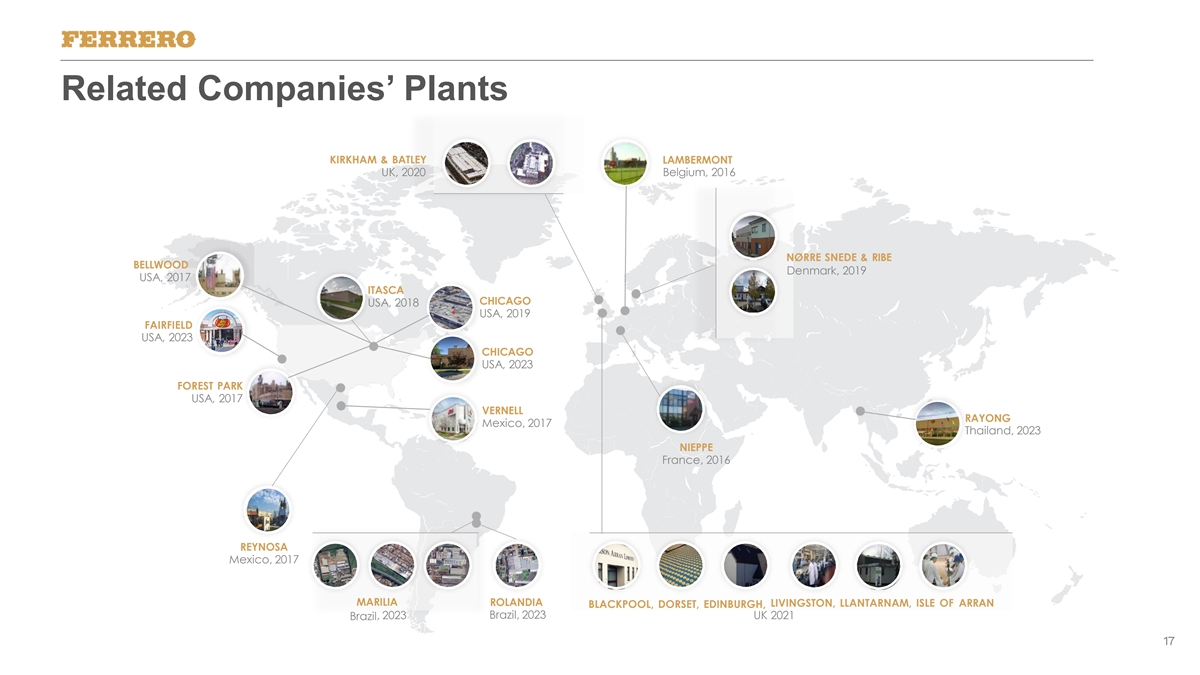The height and width of the screenshot is (675, 1200).
Task: Select the Related Companies' Plants title
Action: 284,88
